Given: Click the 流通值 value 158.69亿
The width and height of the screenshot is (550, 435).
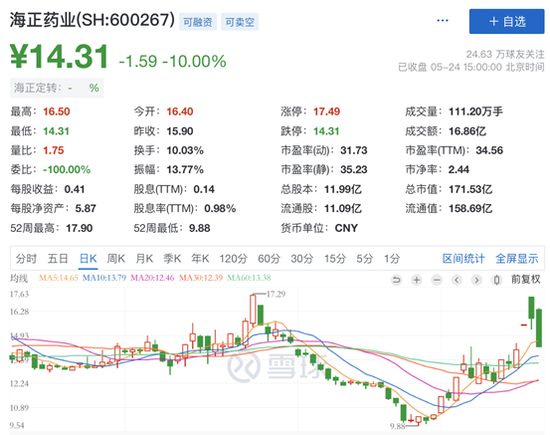Looking at the screenshot, I should click(470, 209).
